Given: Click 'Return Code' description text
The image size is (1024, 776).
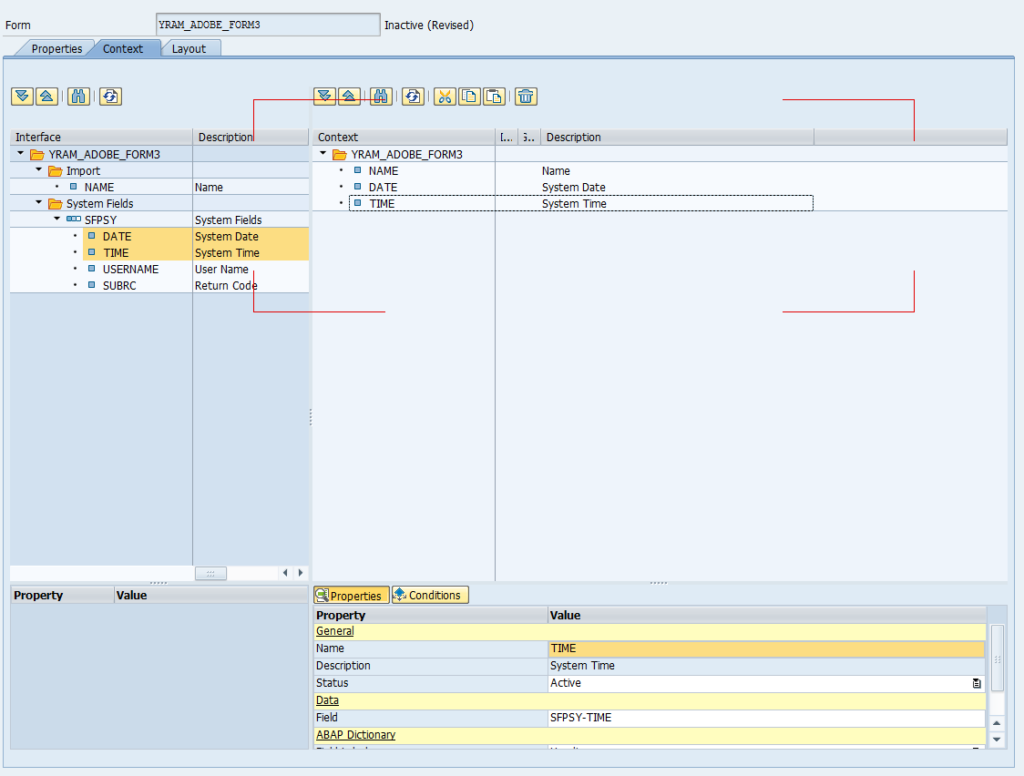Looking at the screenshot, I should [x=226, y=285].
